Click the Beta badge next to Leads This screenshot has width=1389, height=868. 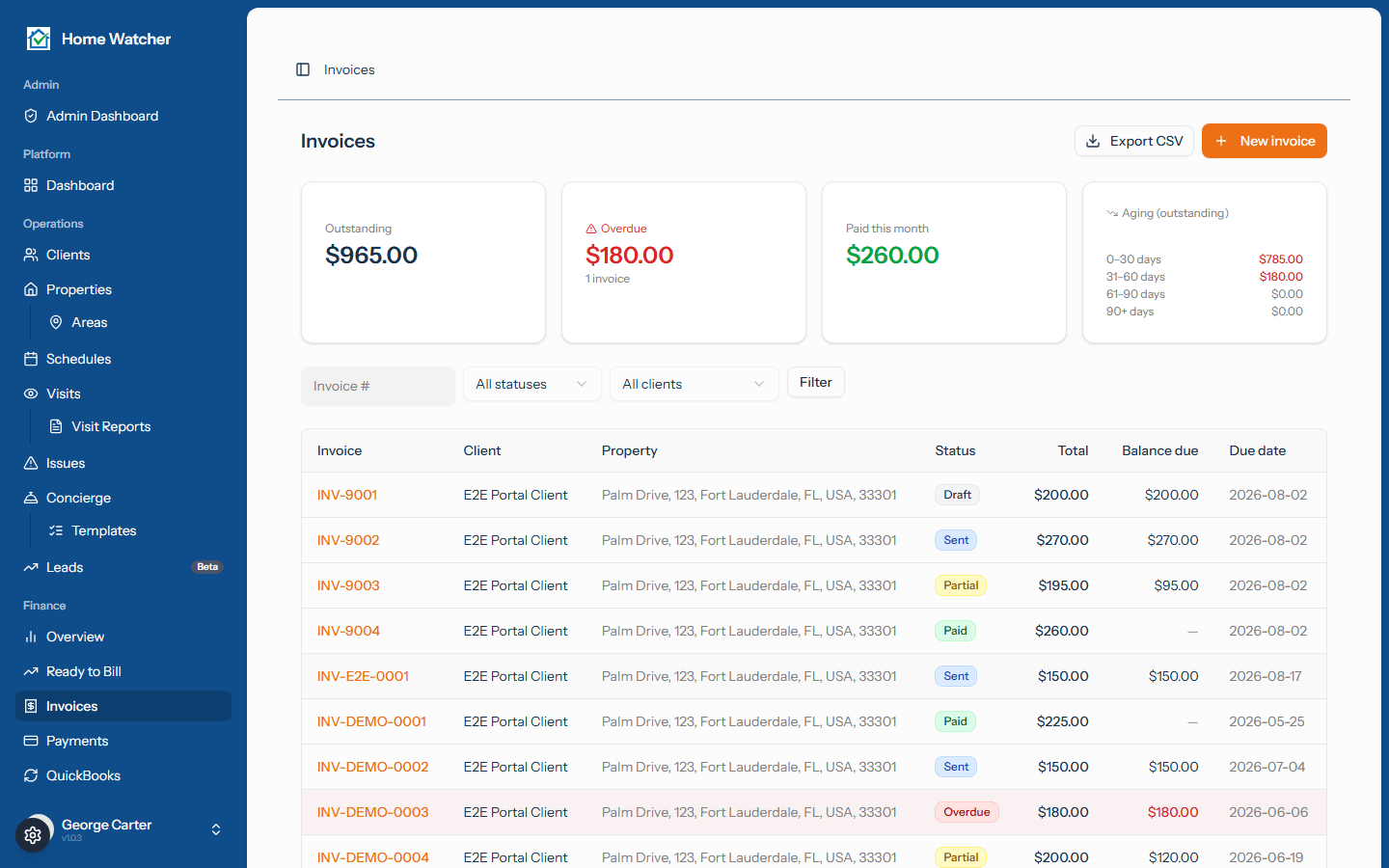(x=207, y=567)
